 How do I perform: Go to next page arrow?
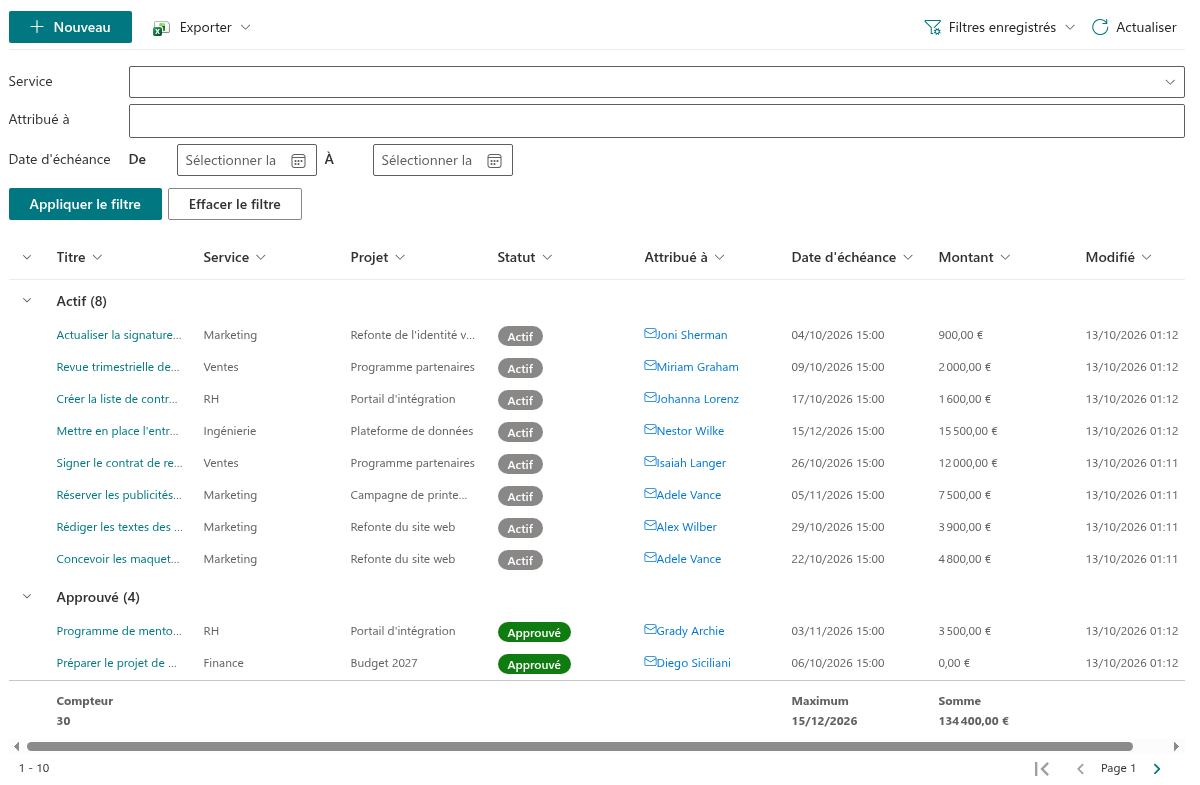tap(1157, 769)
